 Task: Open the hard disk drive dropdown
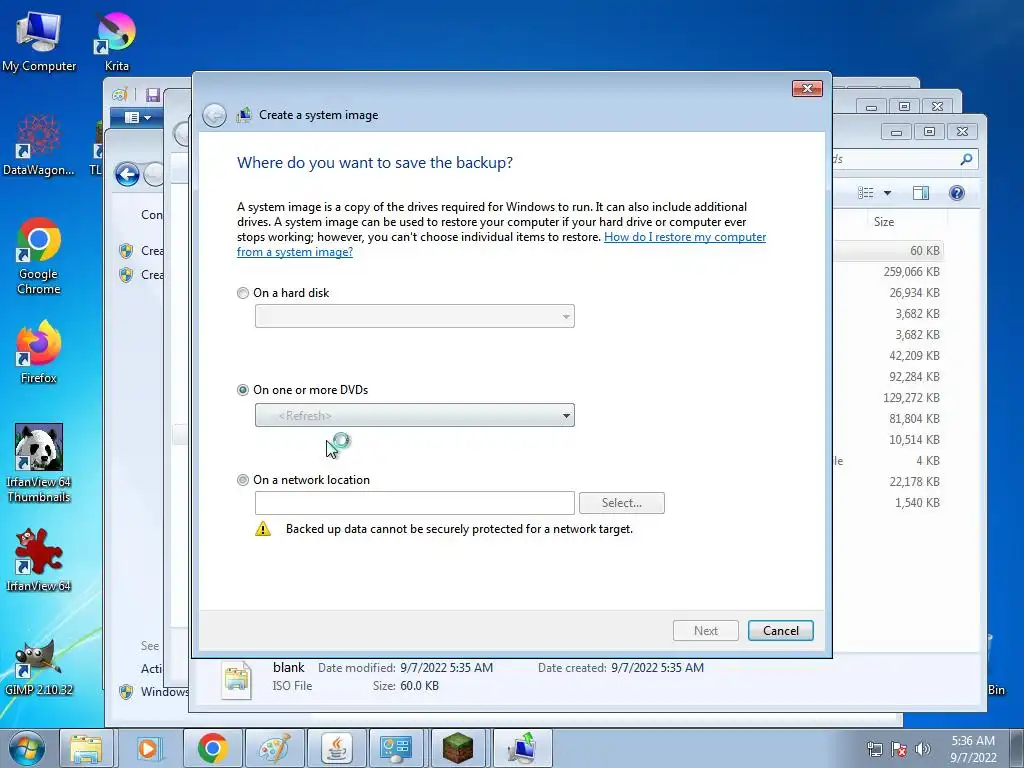tap(415, 316)
